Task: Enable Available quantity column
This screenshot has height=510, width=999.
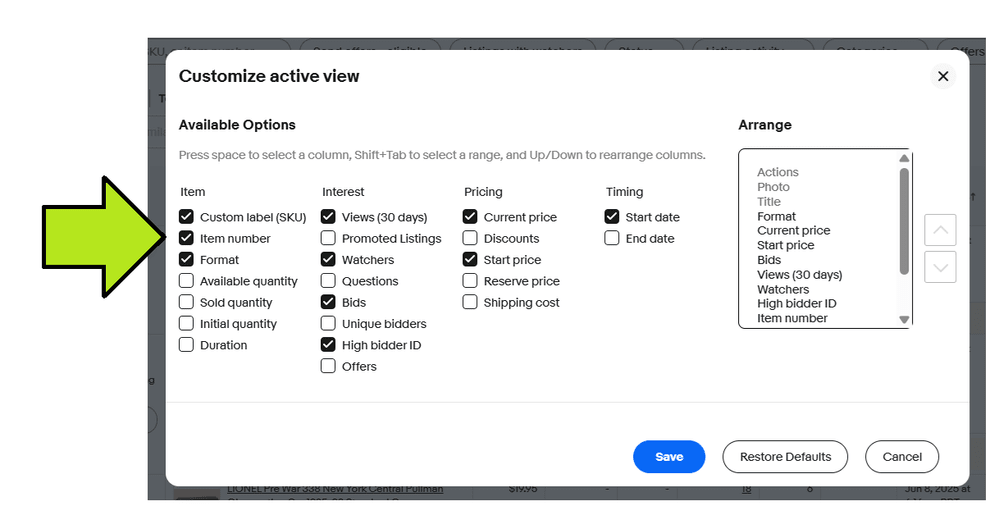Action: (186, 281)
